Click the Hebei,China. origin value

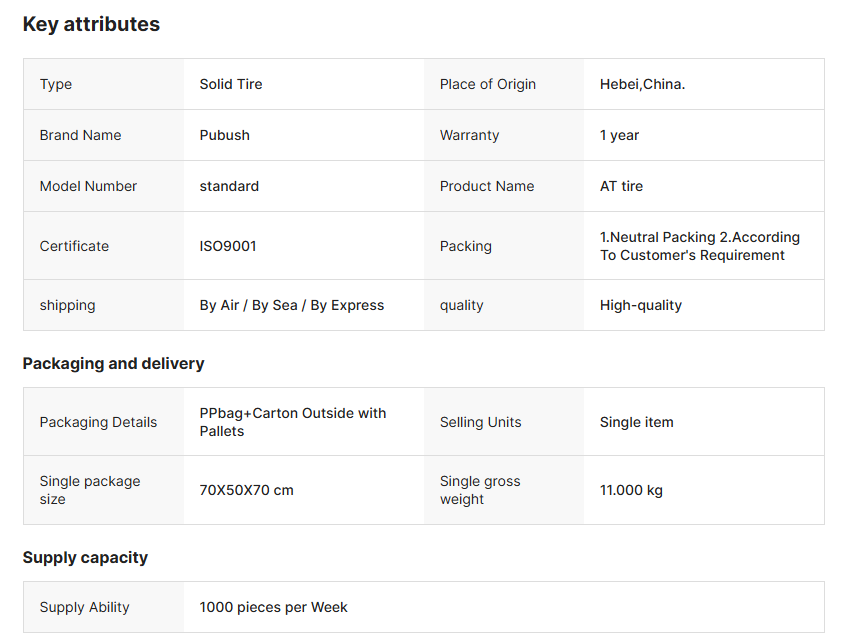coord(642,84)
